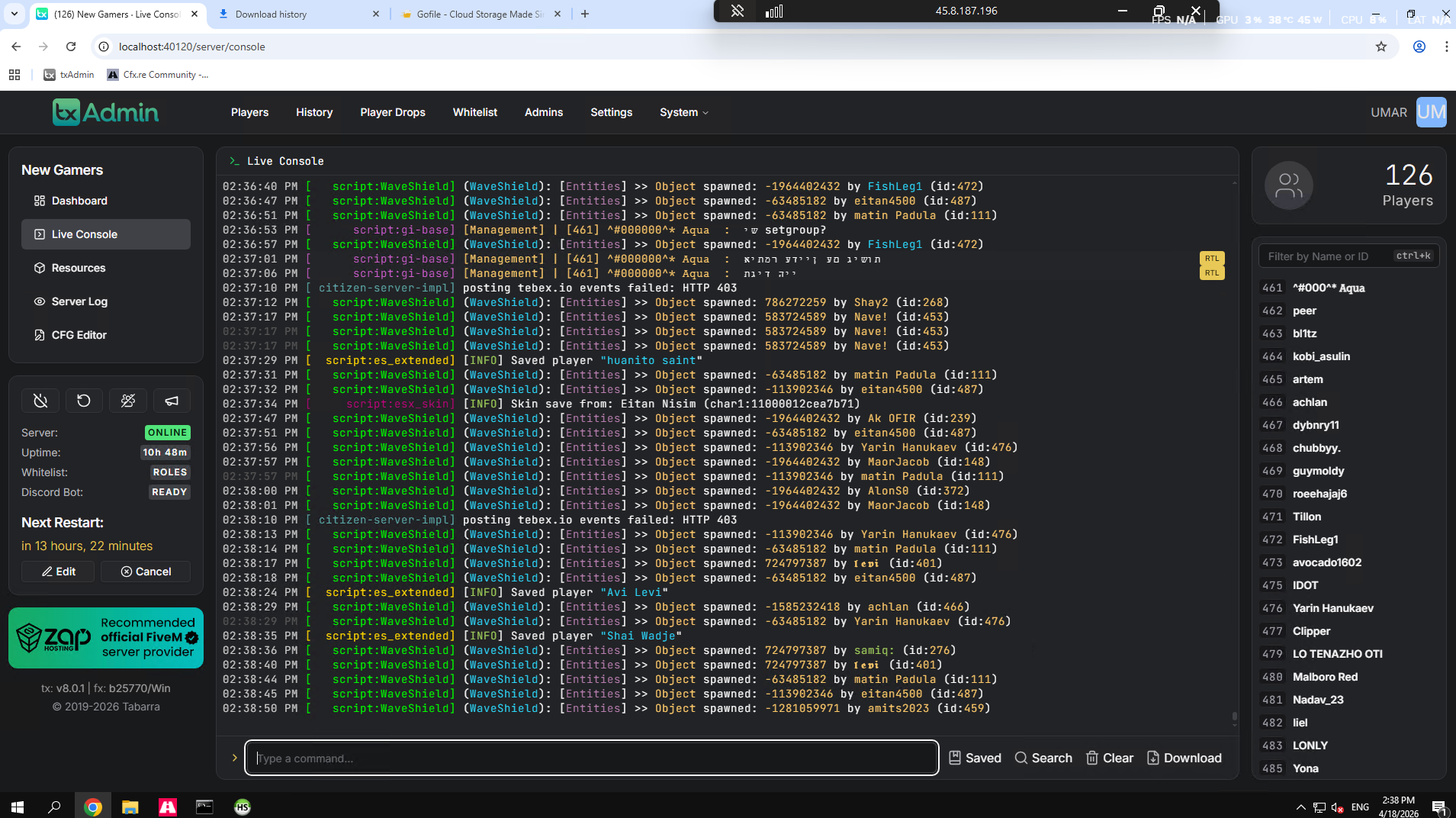Show hidden system tray icons
This screenshot has height=818, width=1456.
pyautogui.click(x=1300, y=807)
